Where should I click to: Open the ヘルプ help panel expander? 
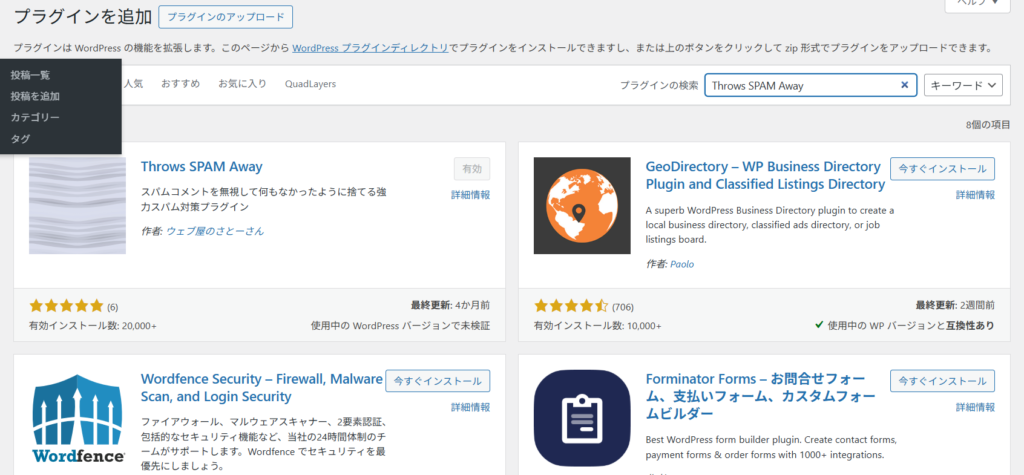(x=983, y=3)
